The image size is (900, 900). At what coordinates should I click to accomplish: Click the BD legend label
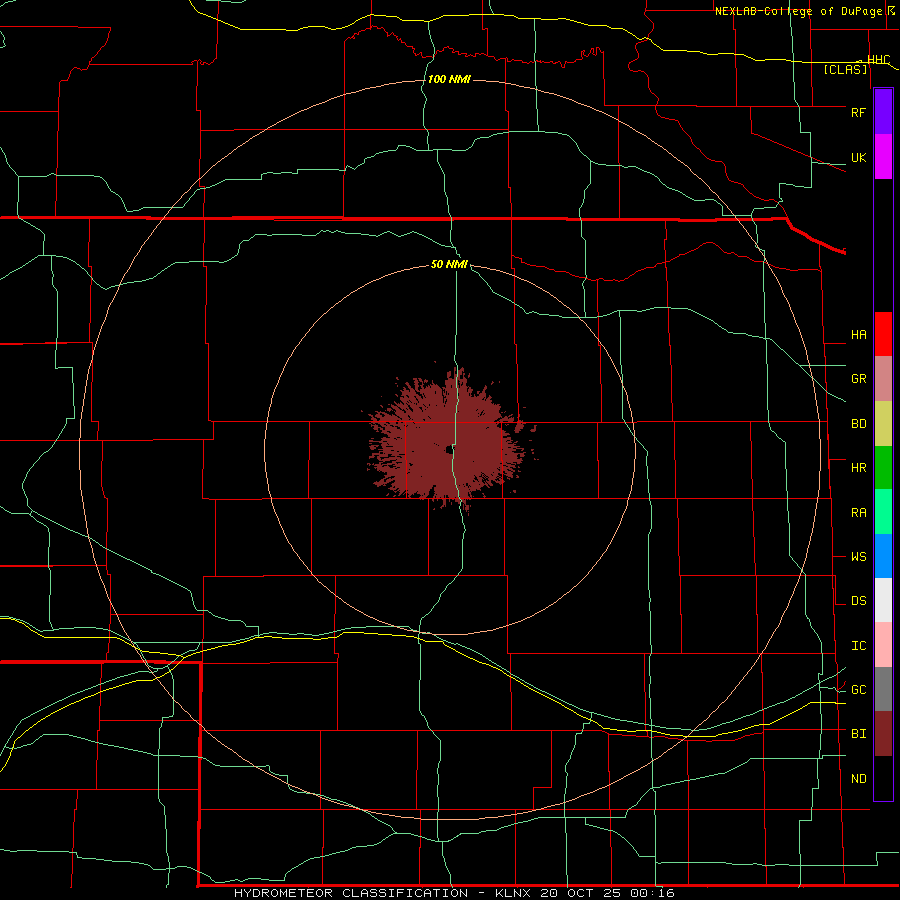coord(858,424)
